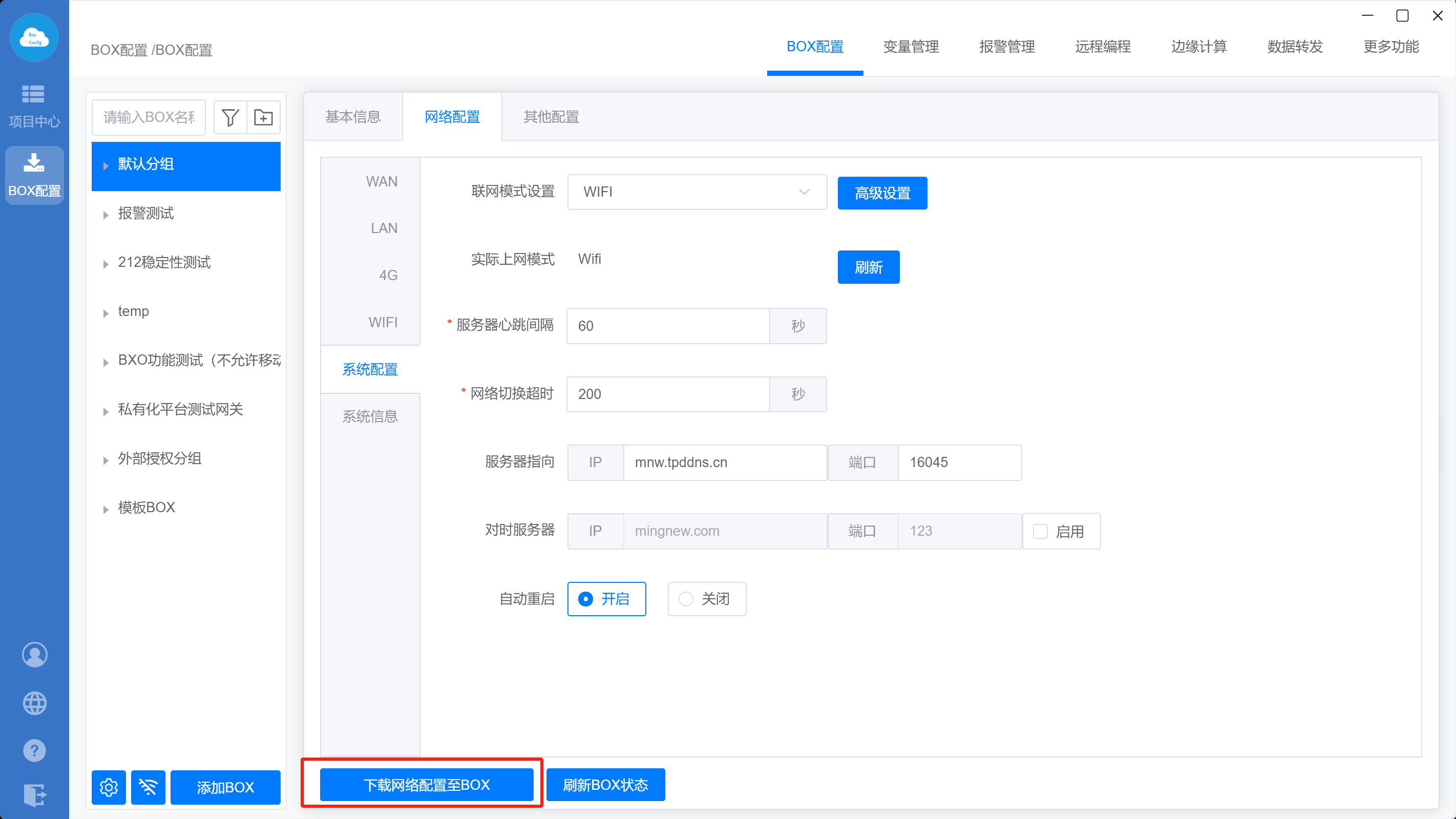Select the 关闭 auto-restart radio option
The width and height of the screenshot is (1456, 819).
[707, 599]
